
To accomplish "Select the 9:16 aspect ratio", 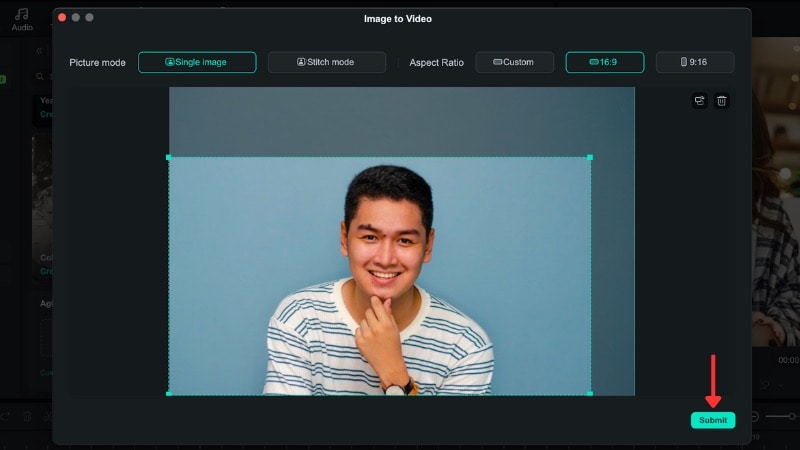I will pyautogui.click(x=695, y=62).
